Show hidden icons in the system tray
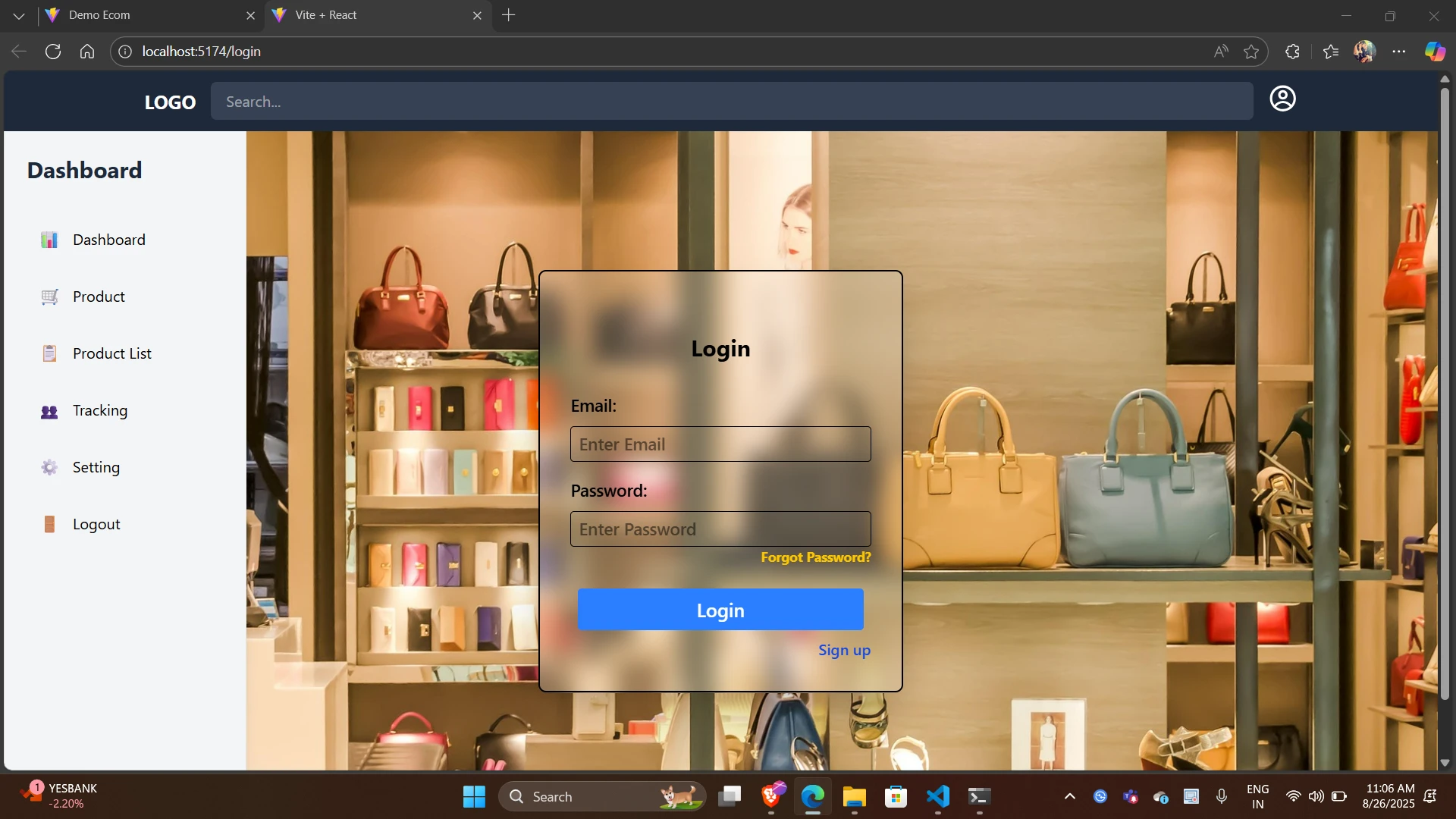1456x819 pixels. pos(1069,796)
